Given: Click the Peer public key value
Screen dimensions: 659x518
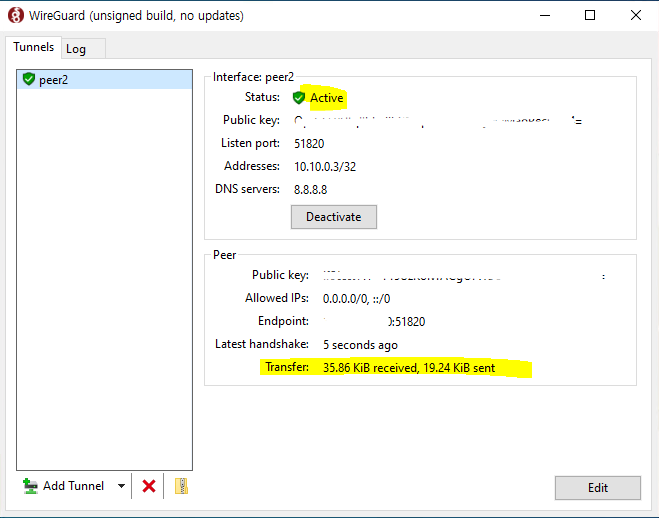Looking at the screenshot, I should pyautogui.click(x=464, y=276).
